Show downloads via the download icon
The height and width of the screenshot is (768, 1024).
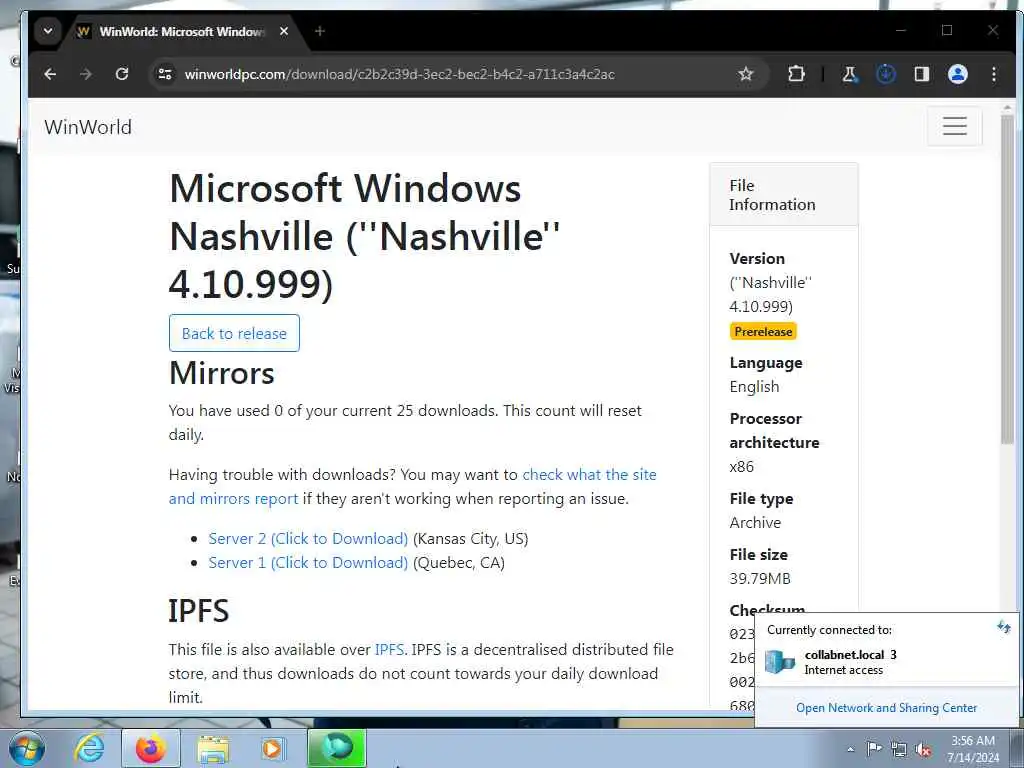[x=886, y=74]
